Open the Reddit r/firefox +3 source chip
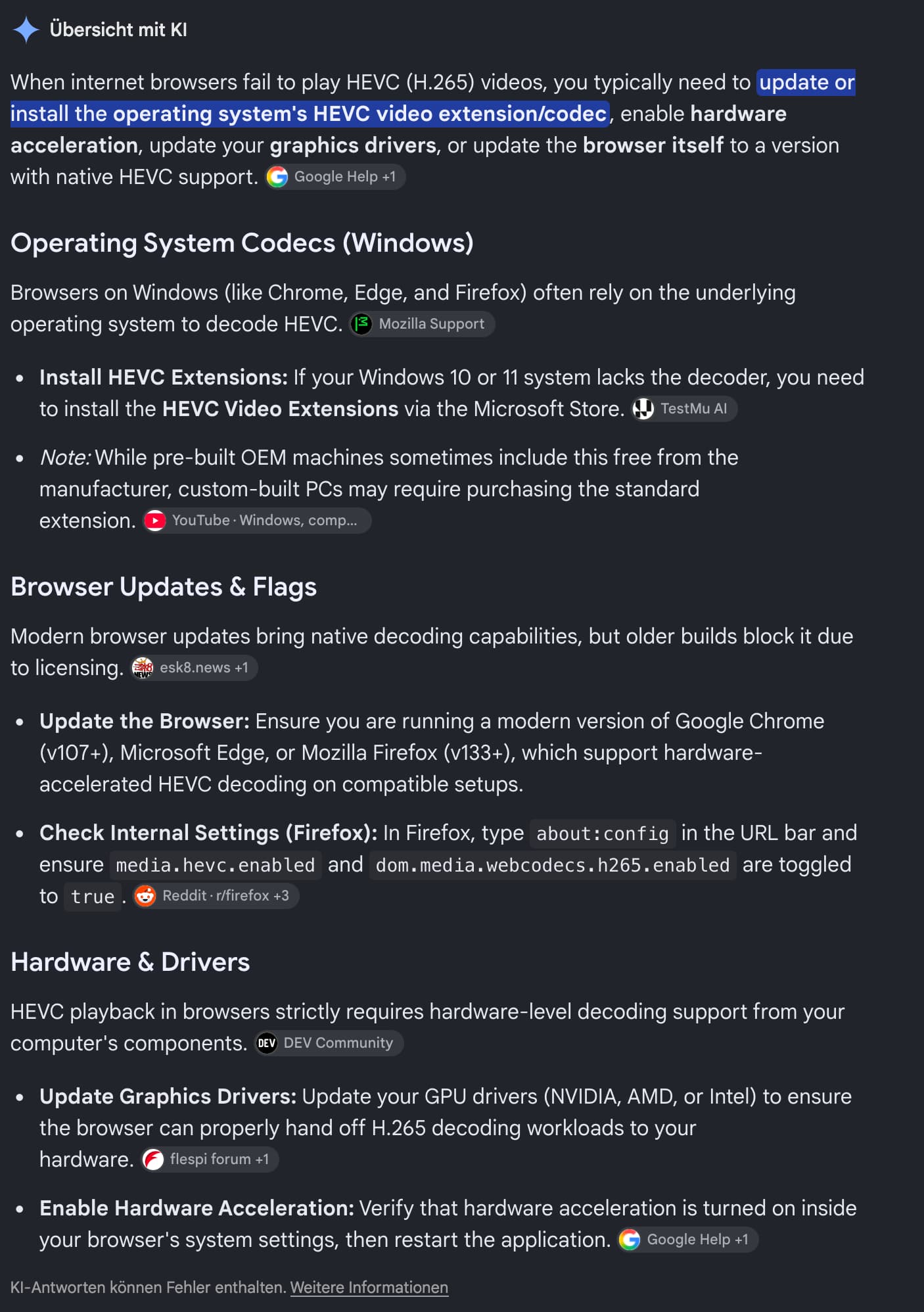Viewport: 924px width, 1312px height. point(216,896)
